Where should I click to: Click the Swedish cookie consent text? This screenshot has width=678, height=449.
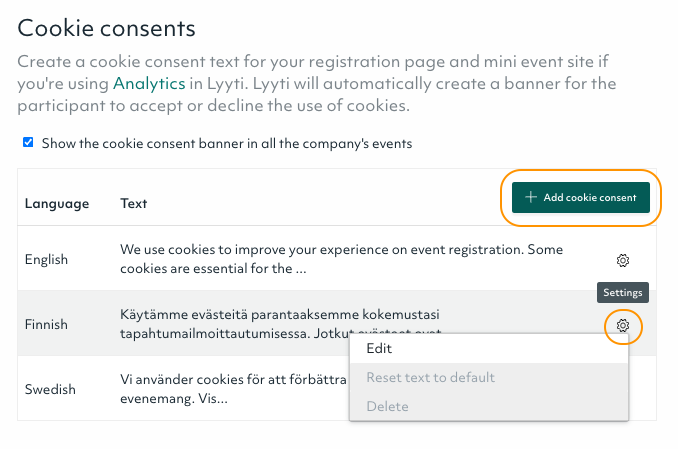coord(233,388)
